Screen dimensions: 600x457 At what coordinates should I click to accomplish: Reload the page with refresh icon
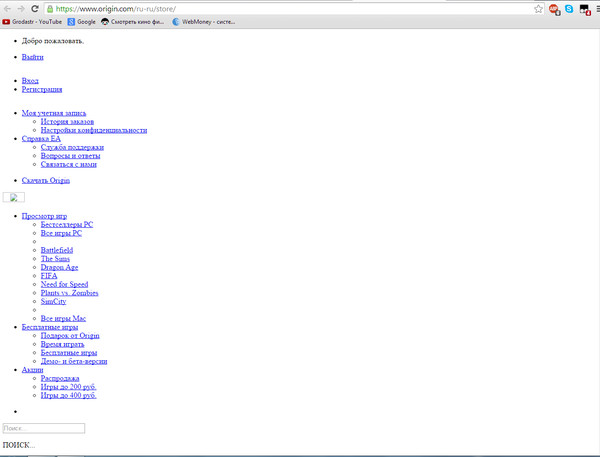(x=34, y=9)
